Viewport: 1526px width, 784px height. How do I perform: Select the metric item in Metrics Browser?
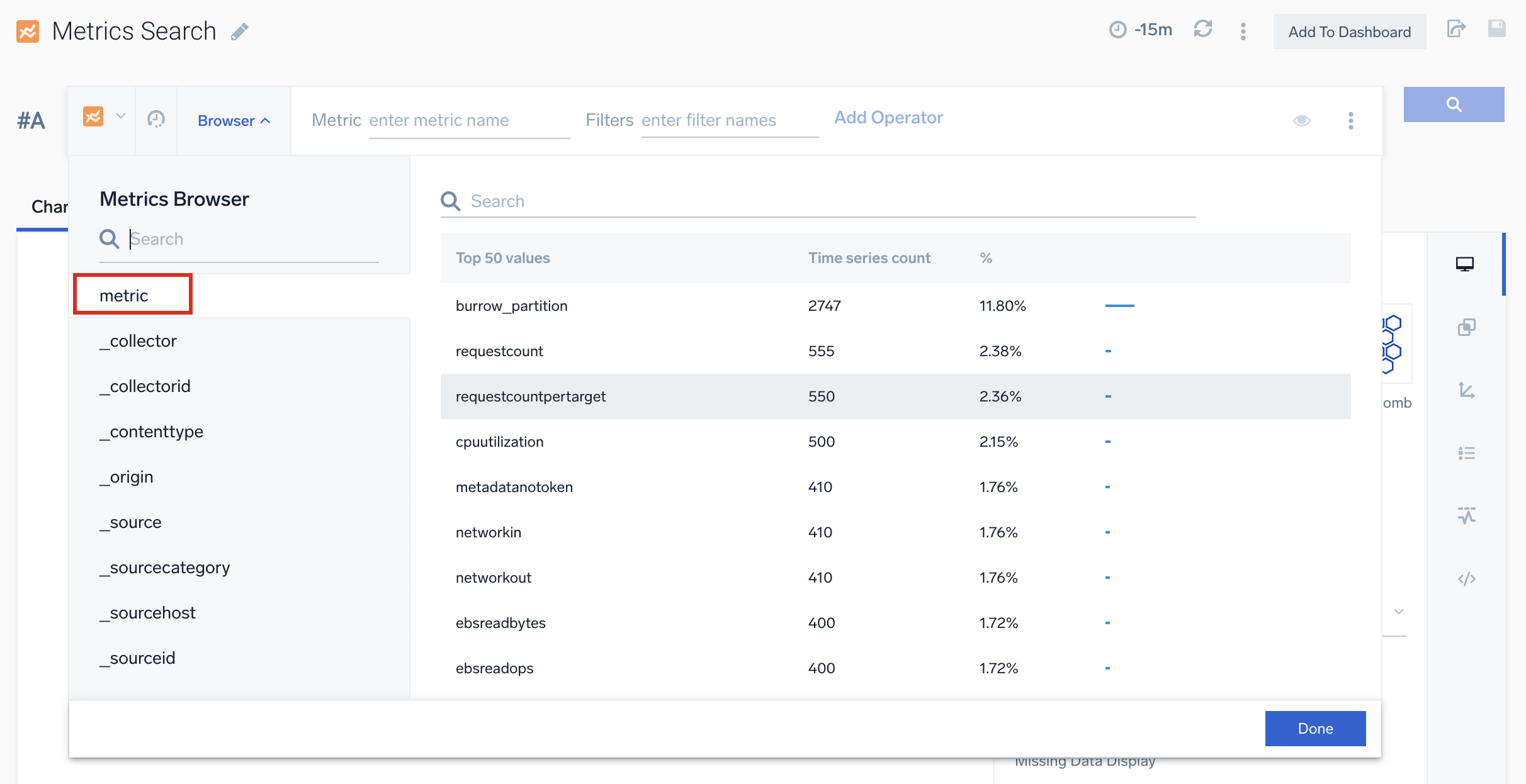(x=124, y=296)
